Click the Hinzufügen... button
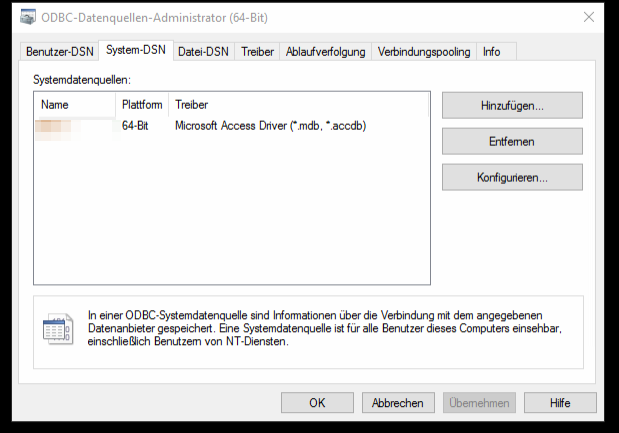Image resolution: width=619 pixels, height=433 pixels. coord(512,105)
